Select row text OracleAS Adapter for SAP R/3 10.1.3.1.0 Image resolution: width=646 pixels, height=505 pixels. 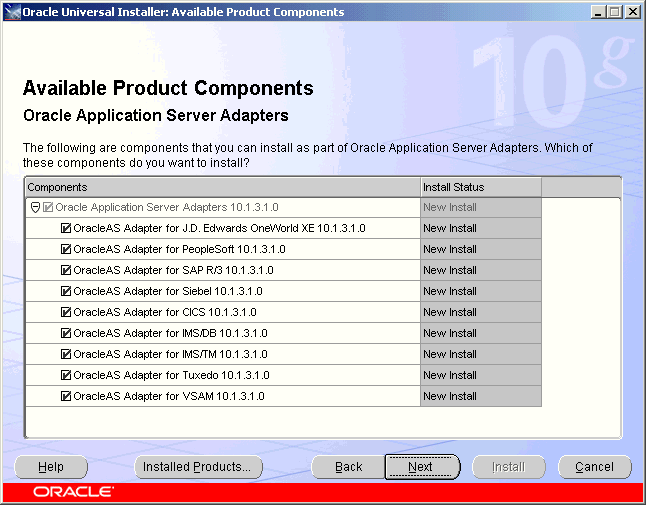173,270
